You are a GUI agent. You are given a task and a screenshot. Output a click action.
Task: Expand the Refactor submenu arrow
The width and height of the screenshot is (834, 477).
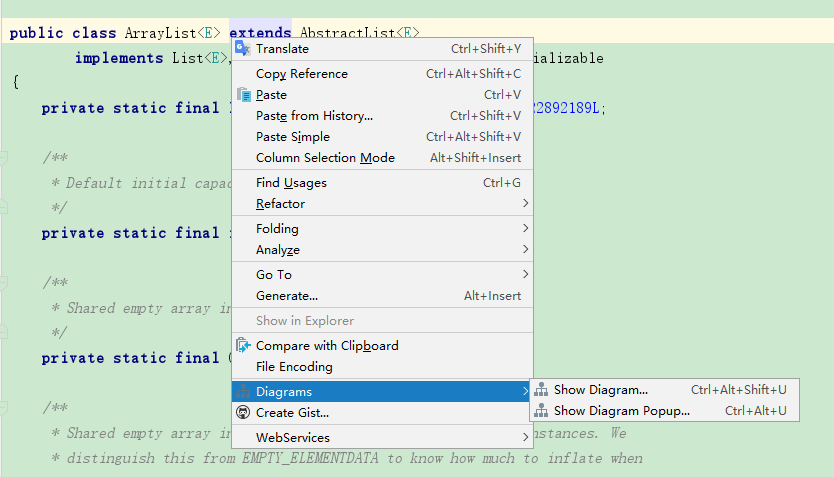525,204
